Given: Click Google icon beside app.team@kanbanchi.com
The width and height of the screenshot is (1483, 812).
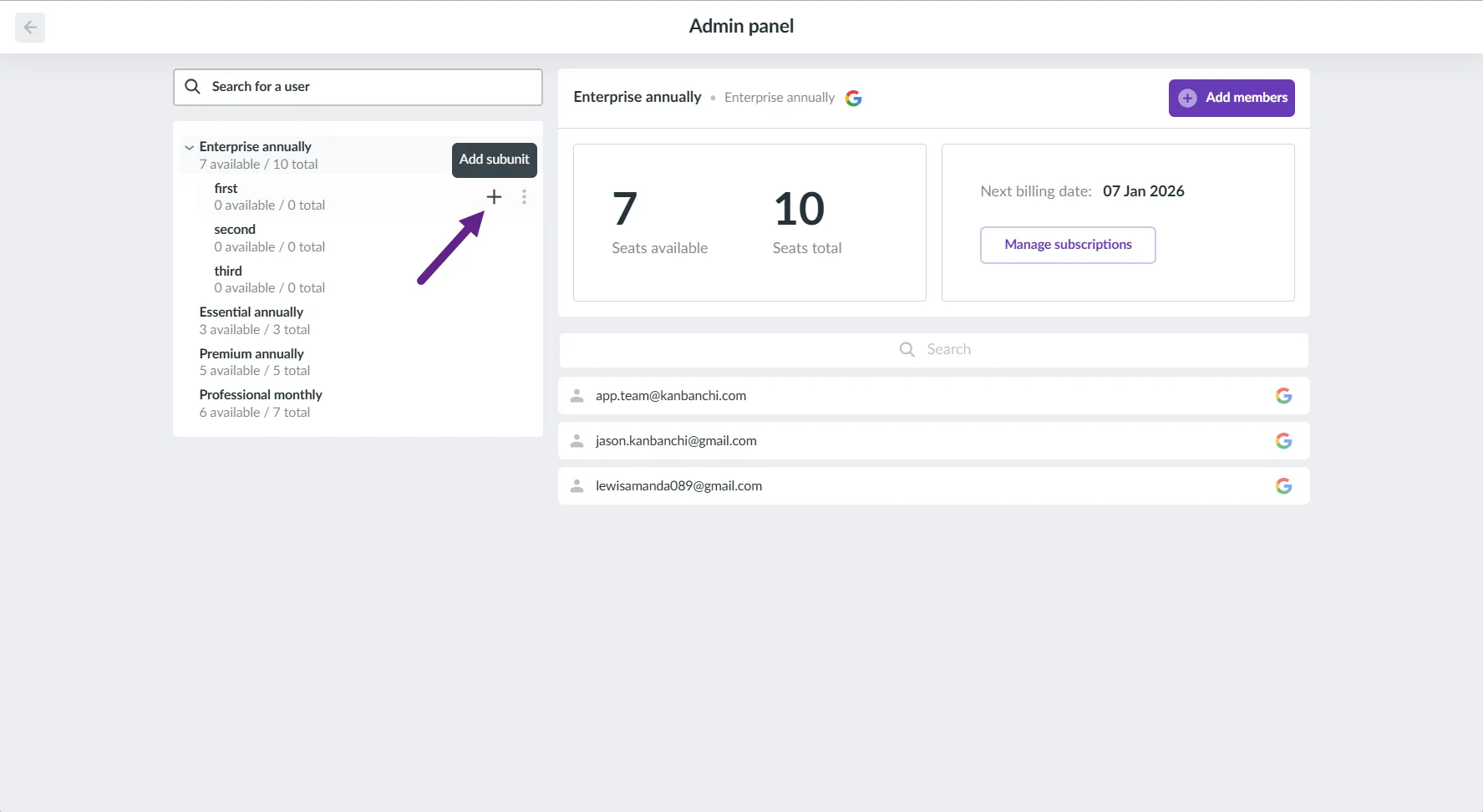Looking at the screenshot, I should pyautogui.click(x=1283, y=396).
